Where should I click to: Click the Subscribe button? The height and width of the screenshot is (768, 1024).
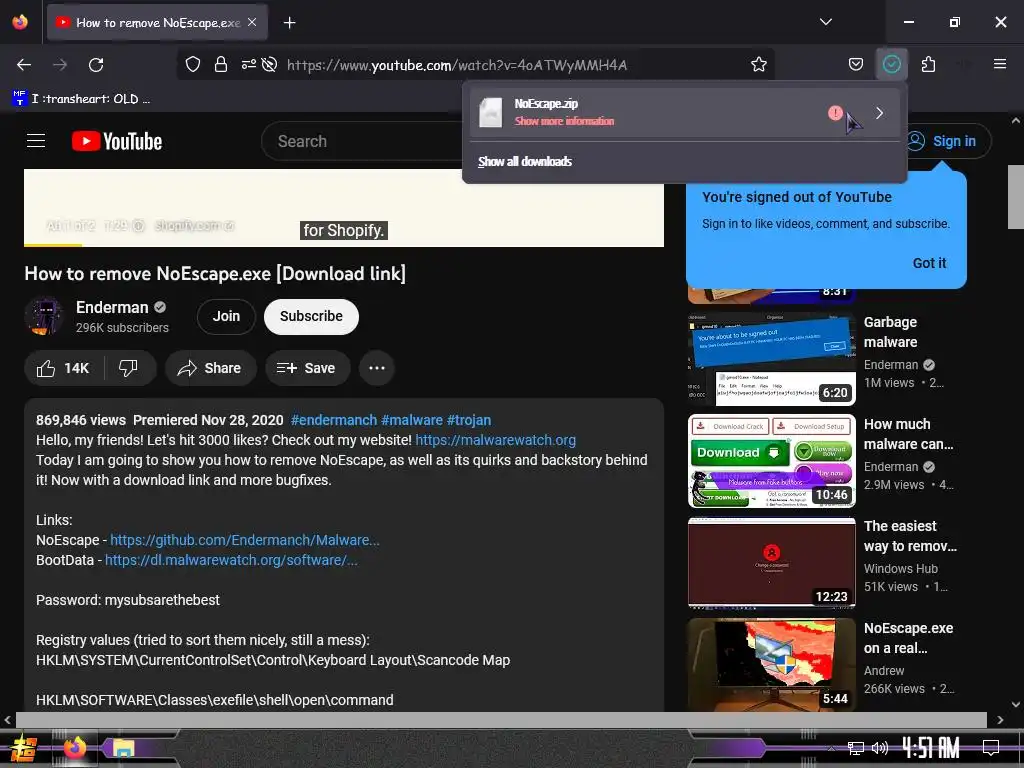[x=311, y=316]
